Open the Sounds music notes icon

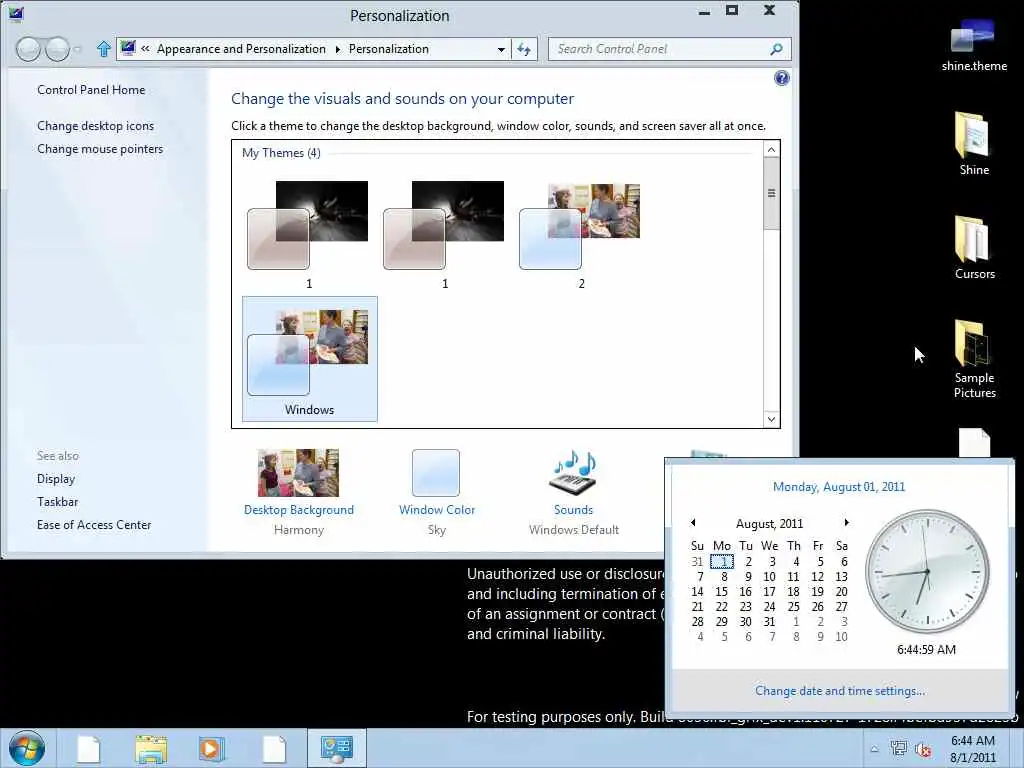[x=573, y=472]
